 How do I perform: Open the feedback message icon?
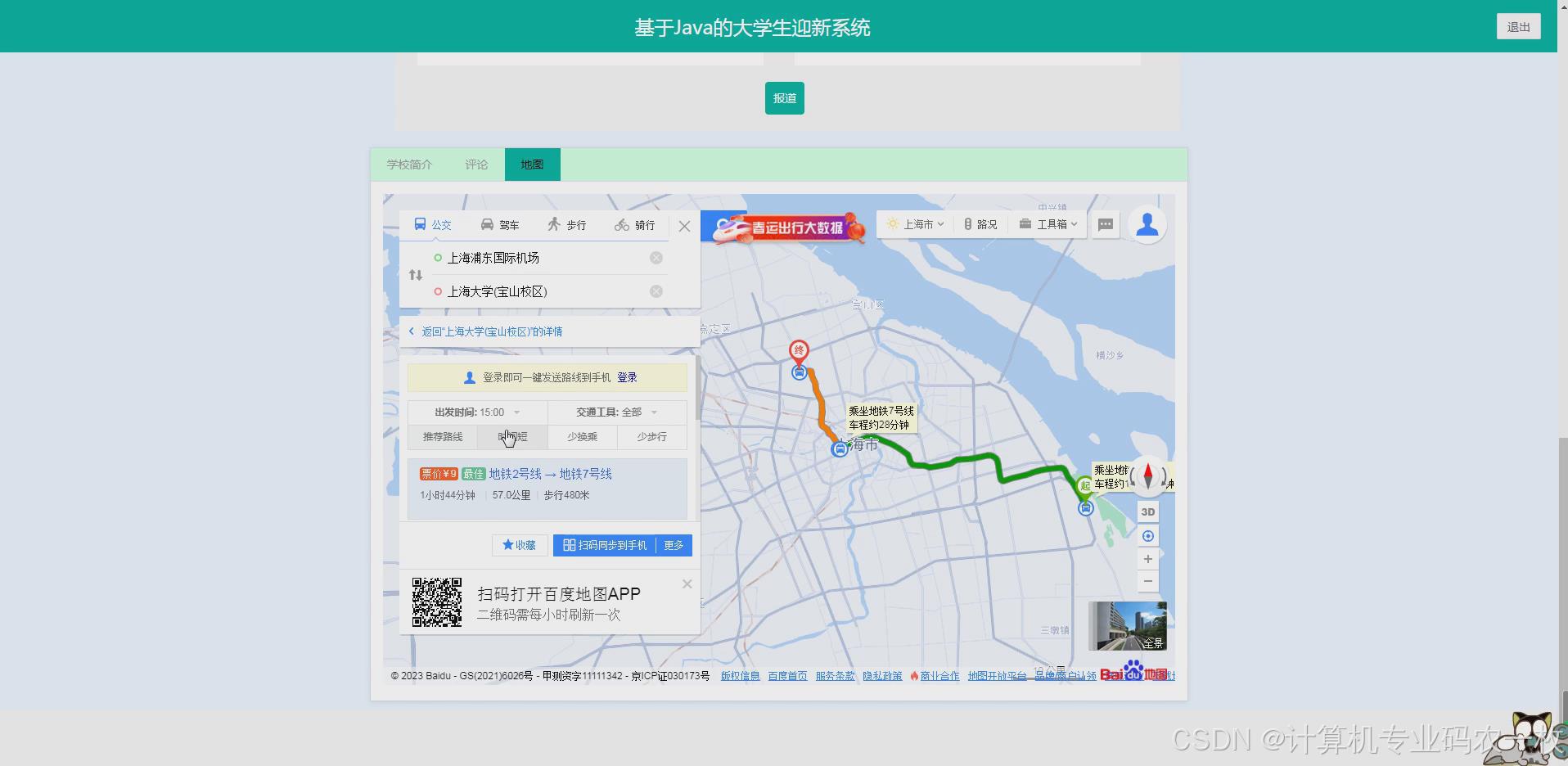(1106, 224)
